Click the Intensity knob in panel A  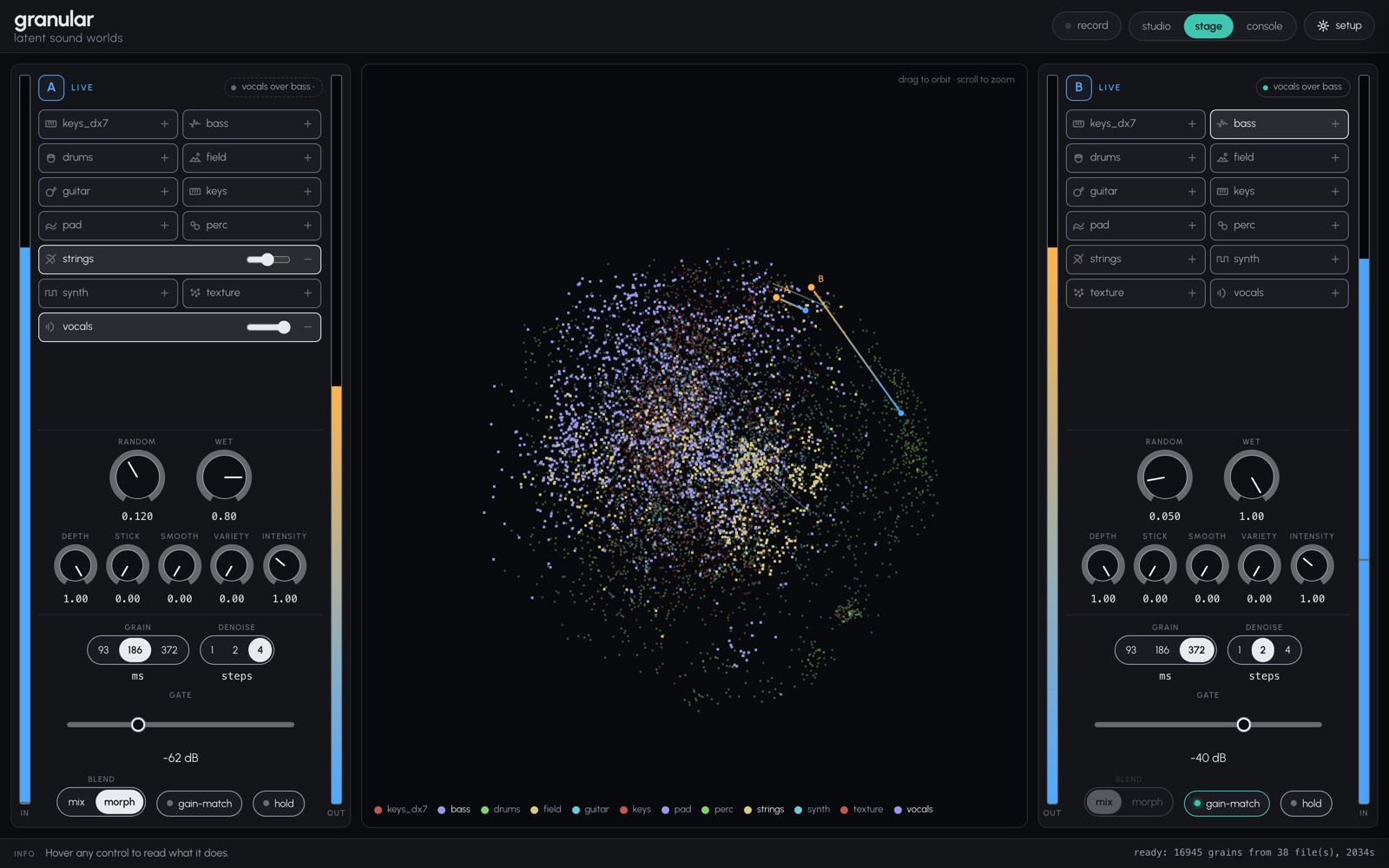click(x=284, y=566)
